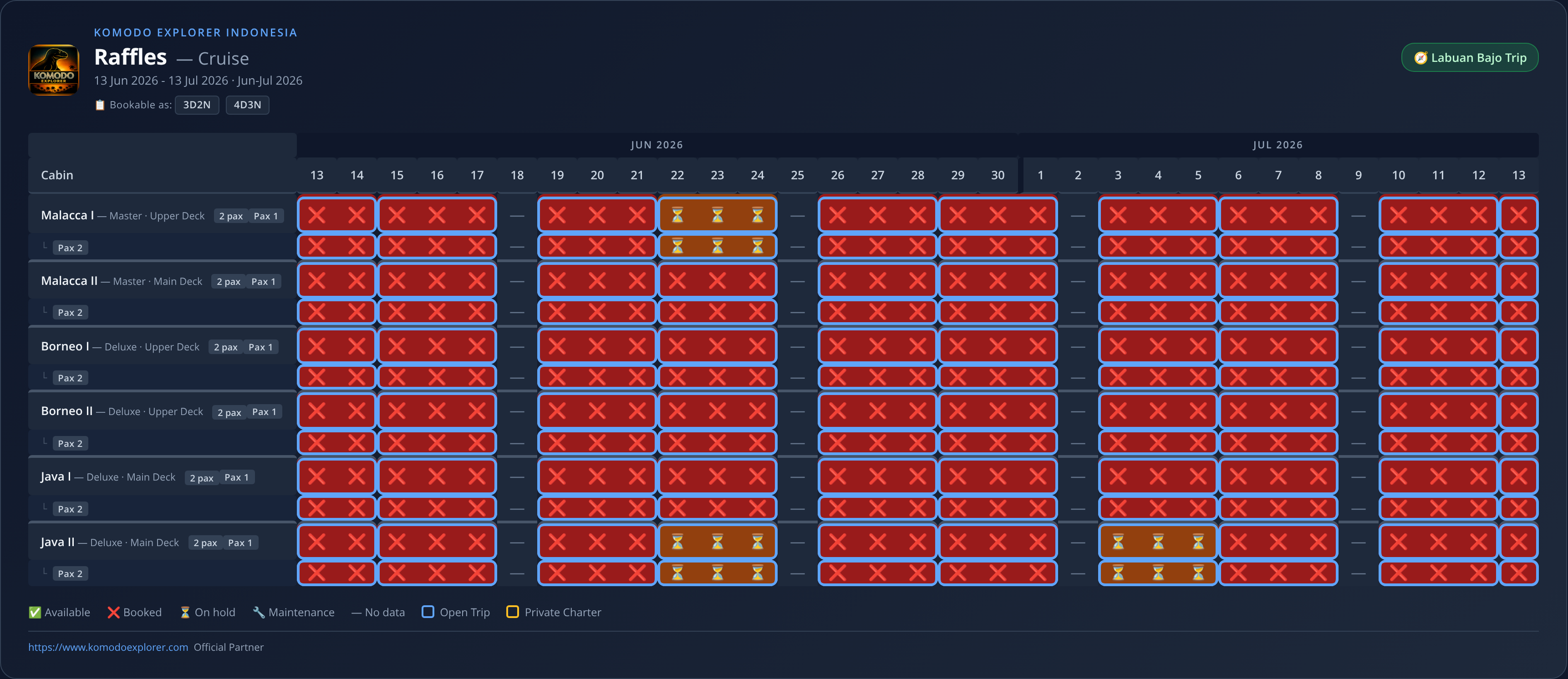Click the yellow Private Charter swatch in the legend

click(x=513, y=612)
